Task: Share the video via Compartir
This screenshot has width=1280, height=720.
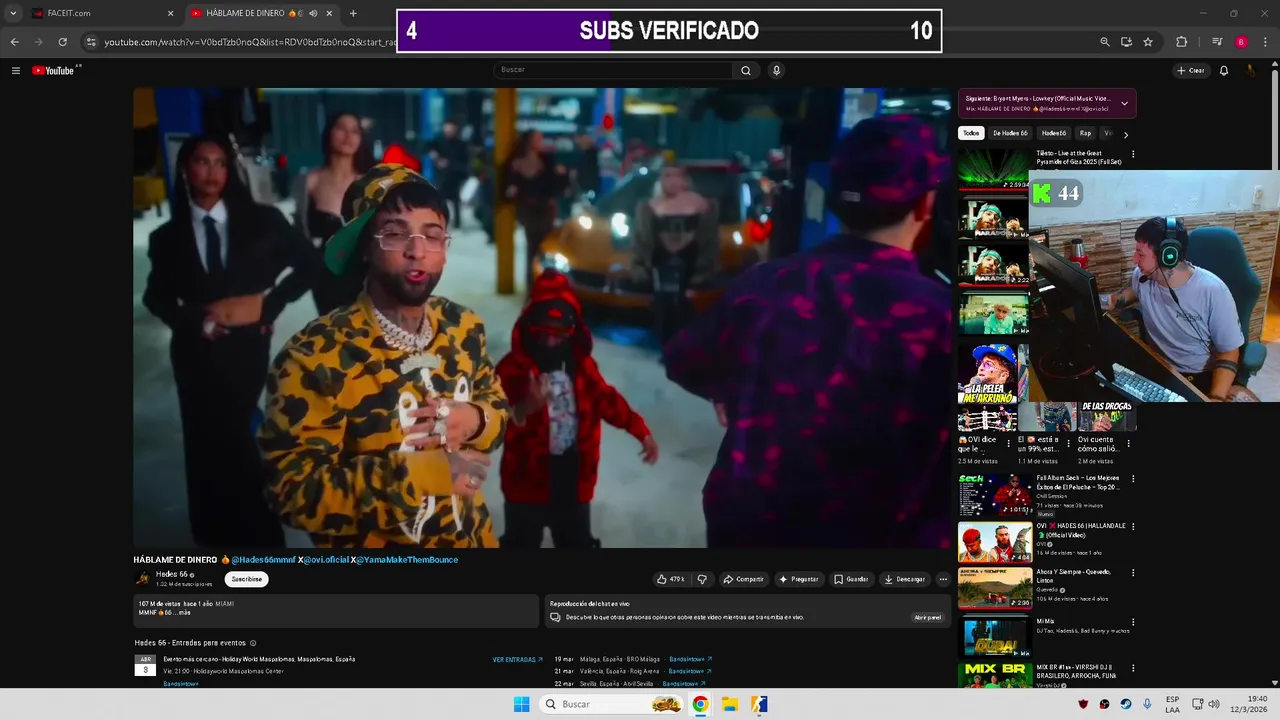Action: 743,579
